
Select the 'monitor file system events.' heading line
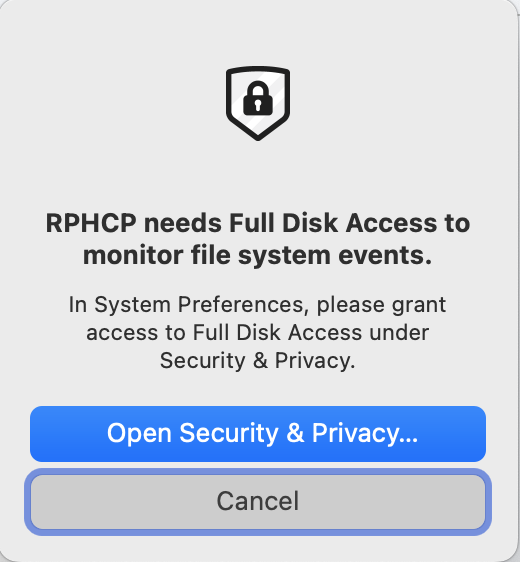[257, 255]
